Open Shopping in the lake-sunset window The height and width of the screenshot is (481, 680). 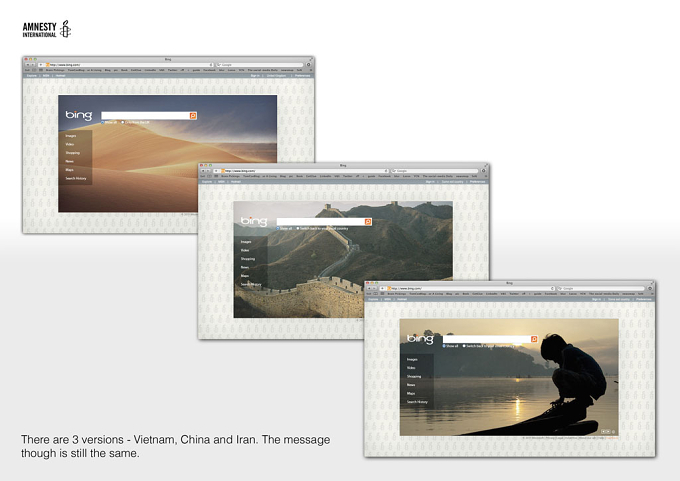pyautogui.click(x=414, y=376)
